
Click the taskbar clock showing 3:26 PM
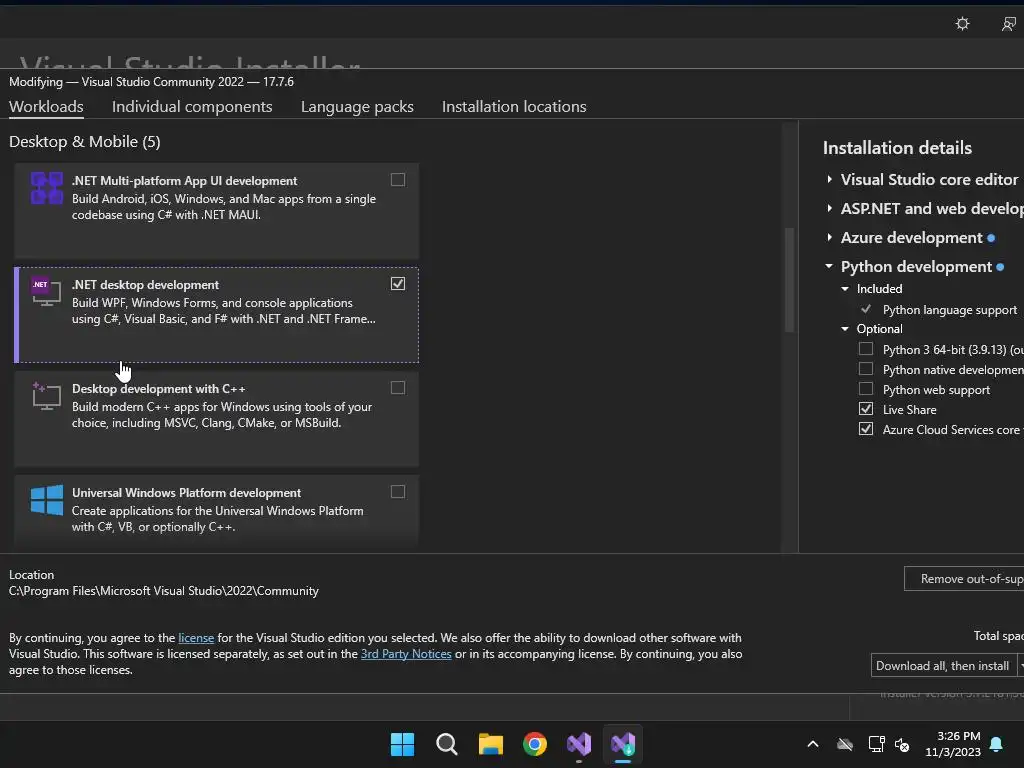[x=953, y=744]
